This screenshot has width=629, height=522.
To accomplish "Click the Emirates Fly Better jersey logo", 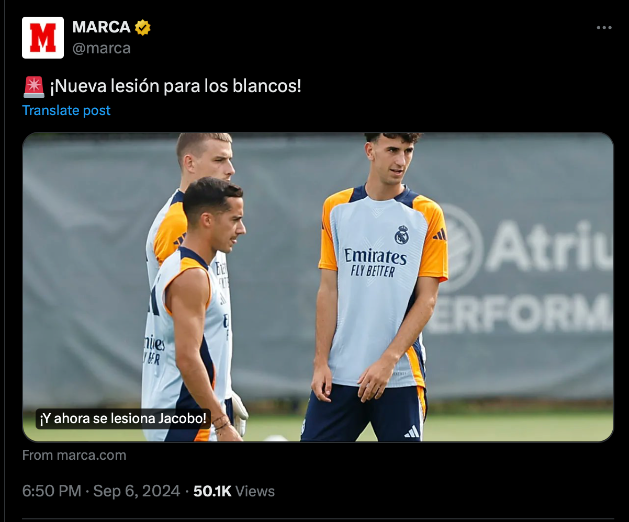I will [x=375, y=263].
